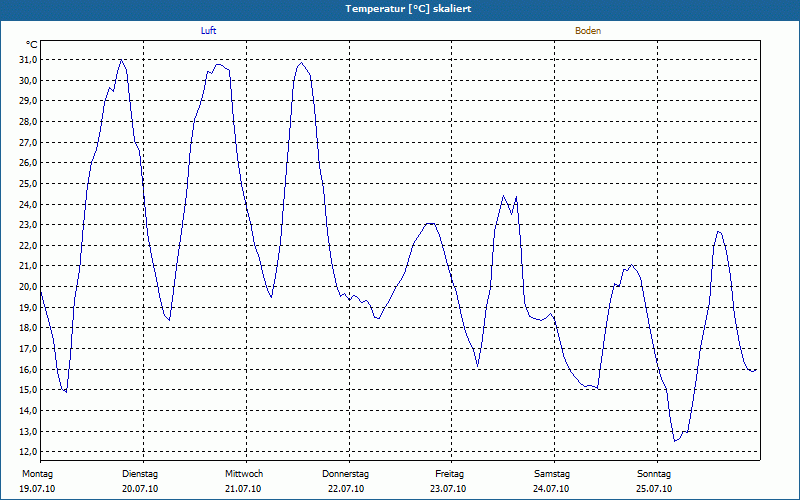Click the 21.07.10 date label
800x500 pixels.
(243, 489)
